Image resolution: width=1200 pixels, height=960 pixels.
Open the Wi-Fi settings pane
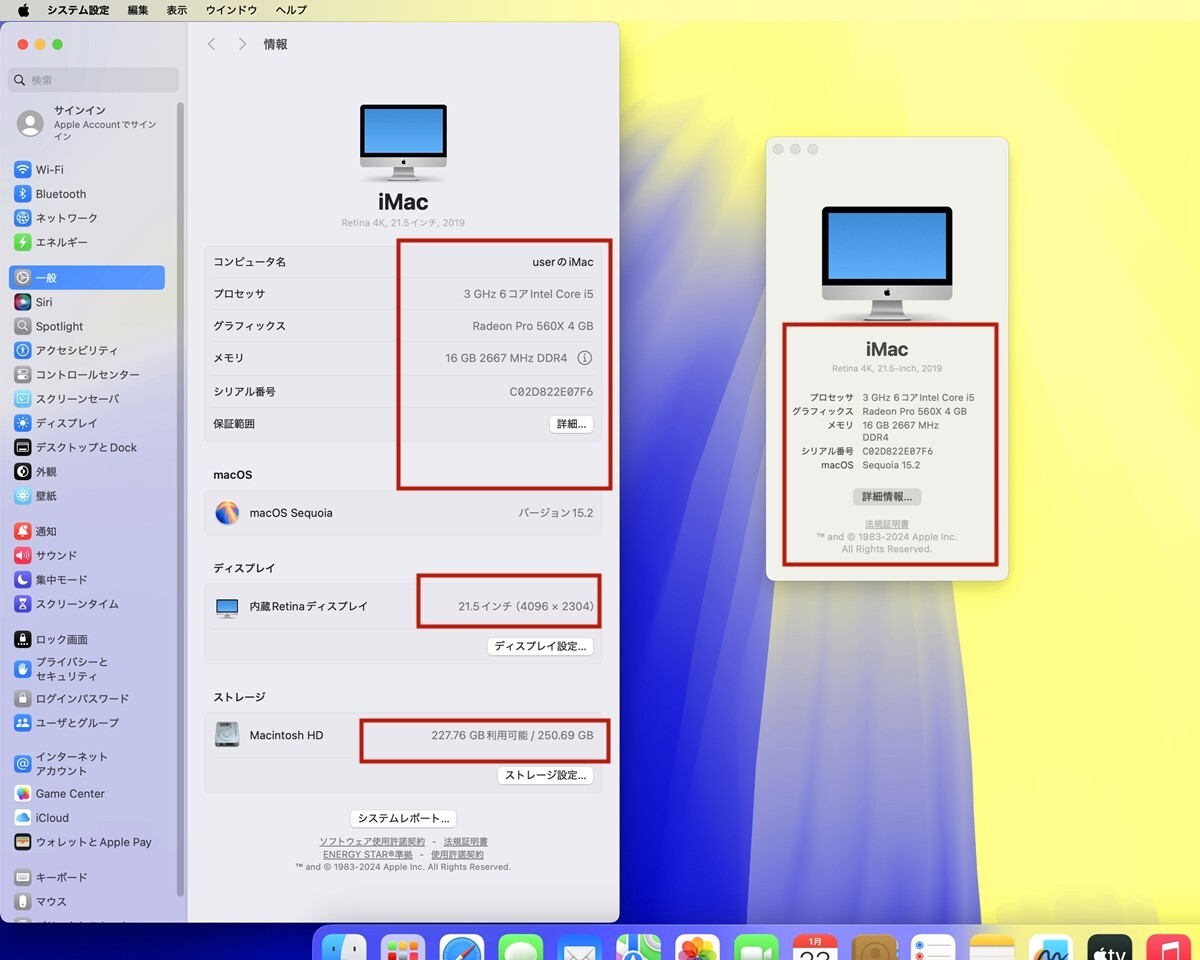[87, 170]
